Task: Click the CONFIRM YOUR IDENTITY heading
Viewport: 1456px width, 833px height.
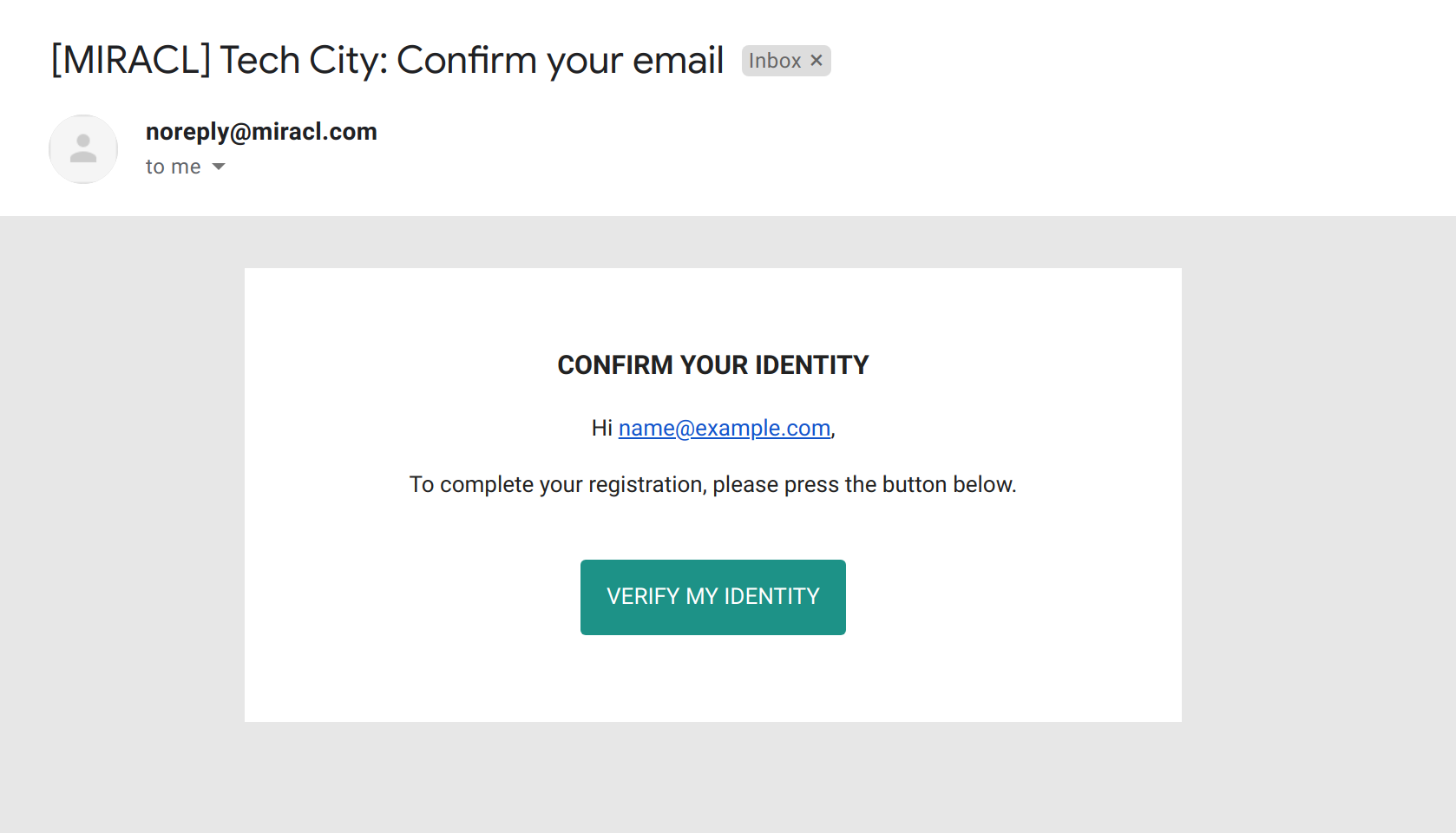Action: point(712,365)
